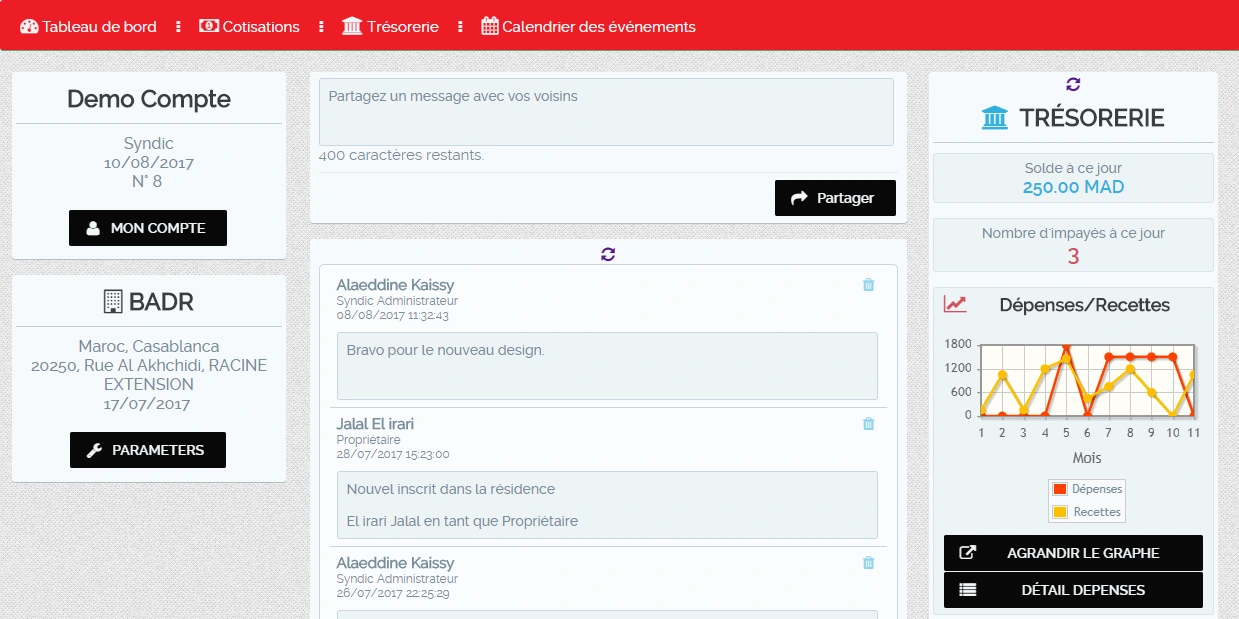Viewport: 1239px width, 619px height.
Task: Go to Trésorerie in the navbar
Action: pyautogui.click(x=391, y=27)
